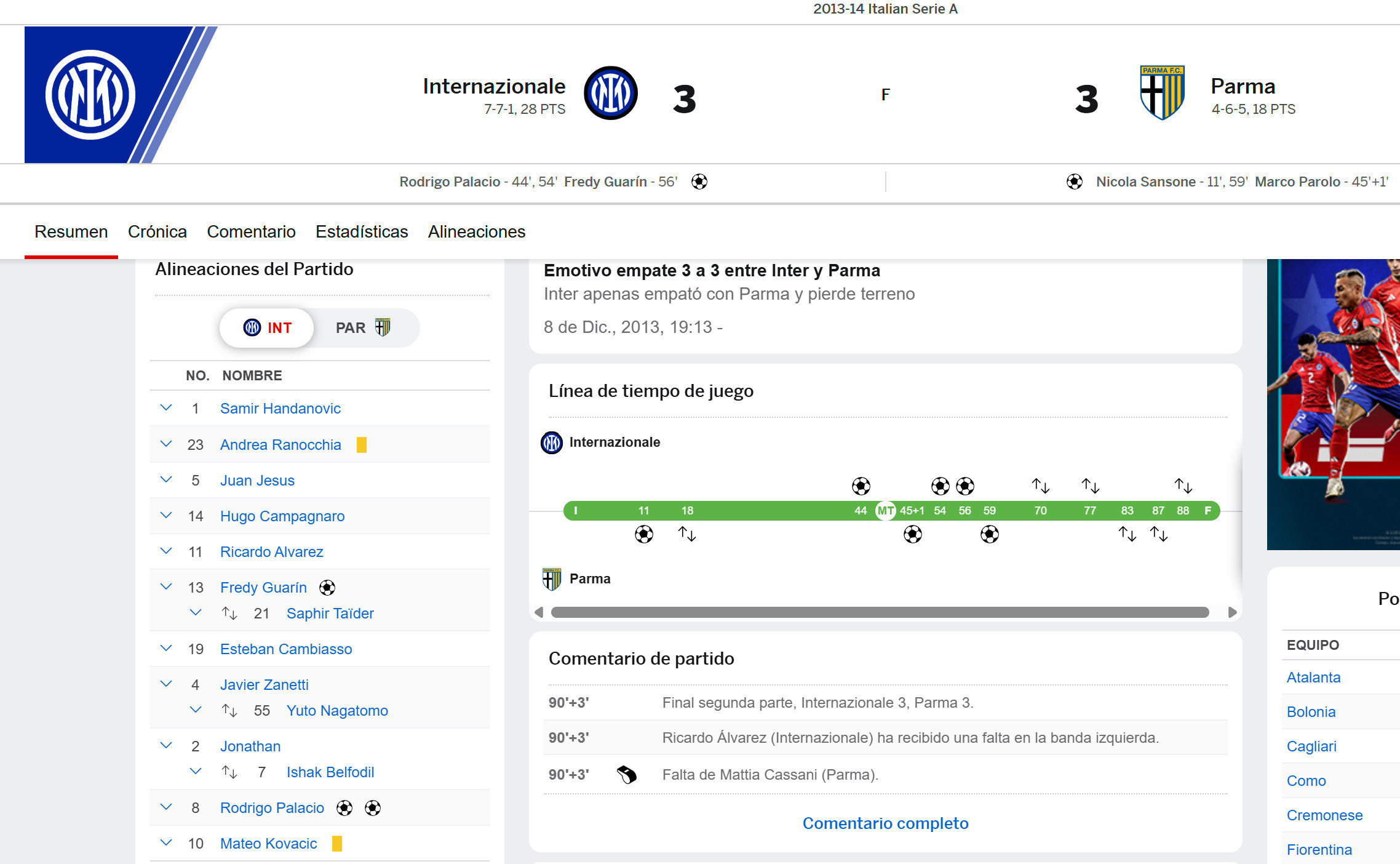Click the Inter goal icon above minute 44

(861, 486)
